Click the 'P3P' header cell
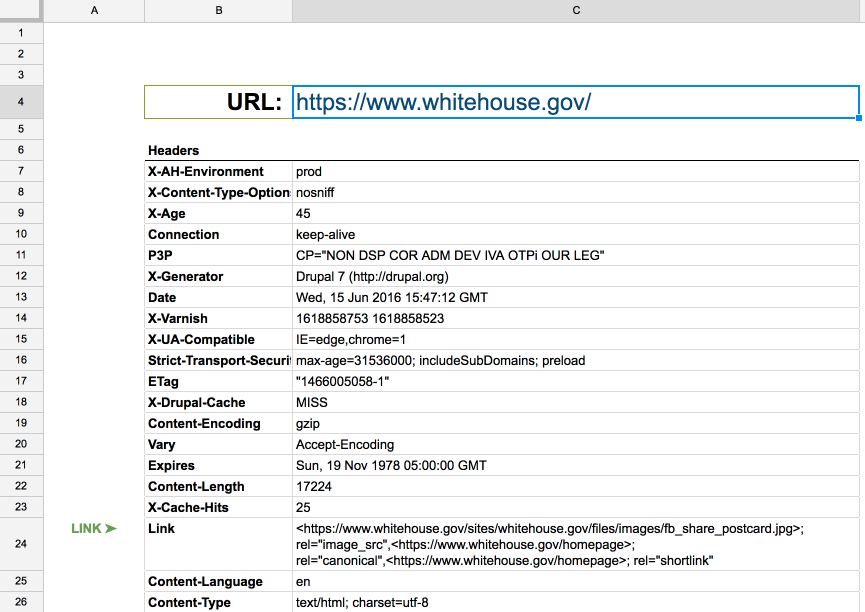Image resolution: width=865 pixels, height=612 pixels. (218, 256)
